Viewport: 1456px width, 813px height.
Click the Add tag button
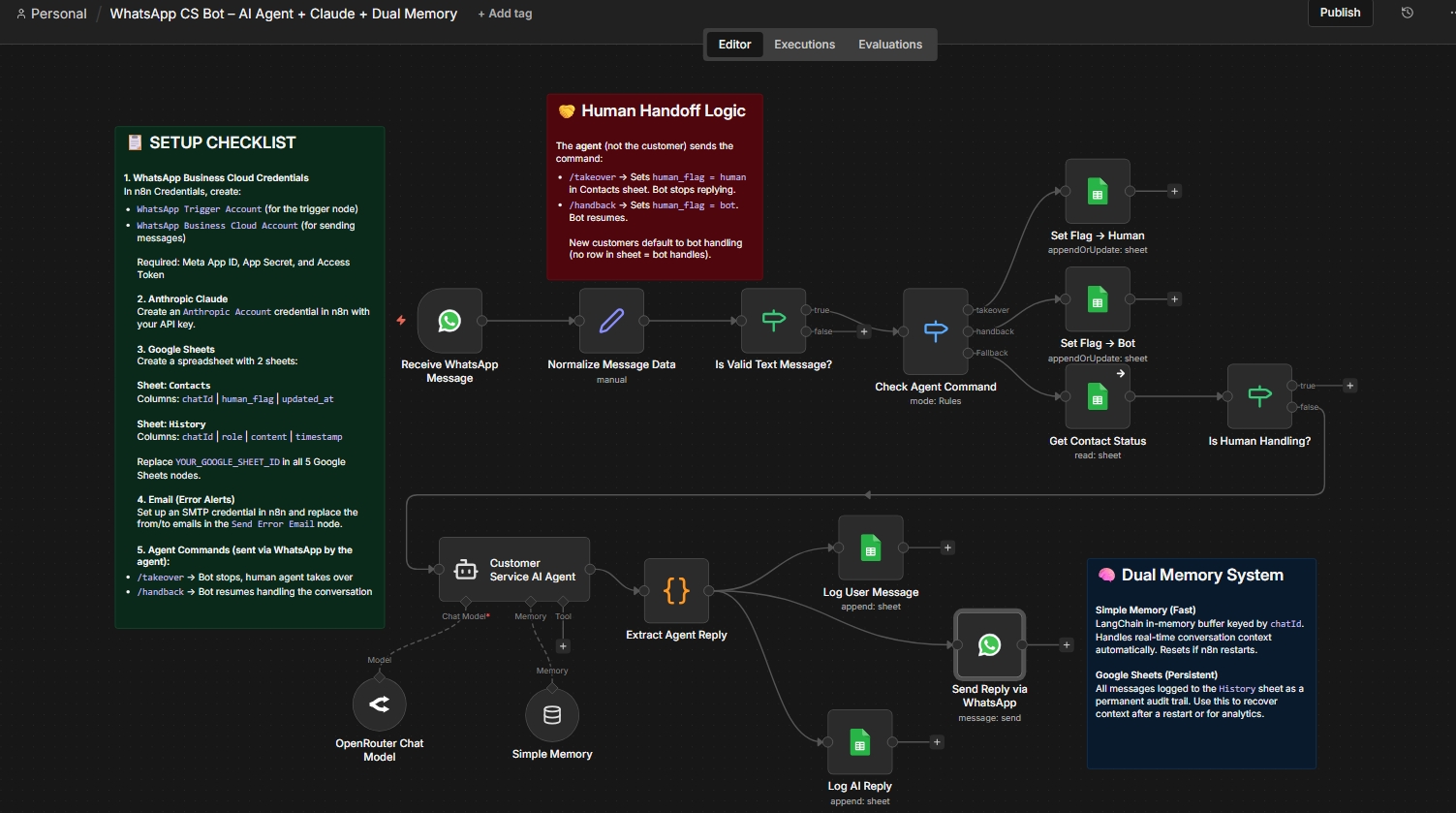point(505,14)
